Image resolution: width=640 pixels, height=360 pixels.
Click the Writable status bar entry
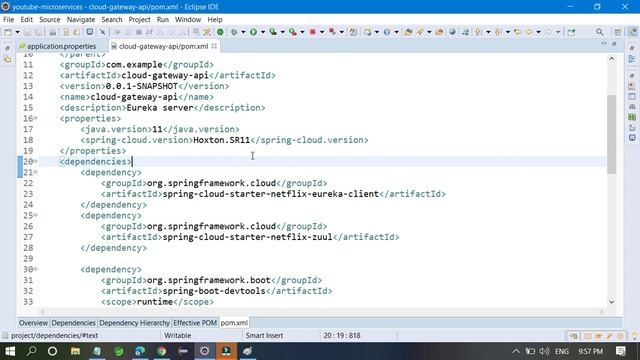[x=178, y=336]
